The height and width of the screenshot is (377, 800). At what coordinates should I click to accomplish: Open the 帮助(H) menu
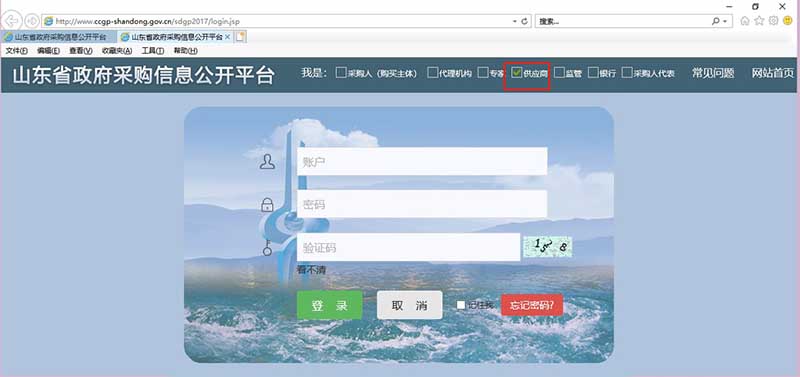pos(185,51)
